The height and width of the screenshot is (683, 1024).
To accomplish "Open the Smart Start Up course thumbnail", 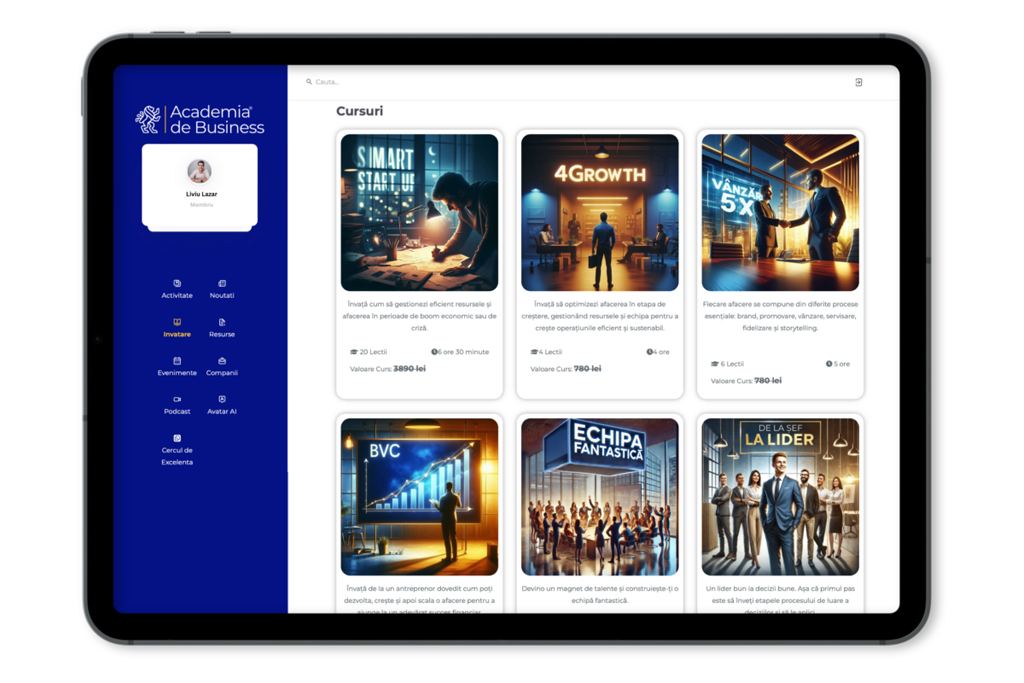I will coord(419,213).
